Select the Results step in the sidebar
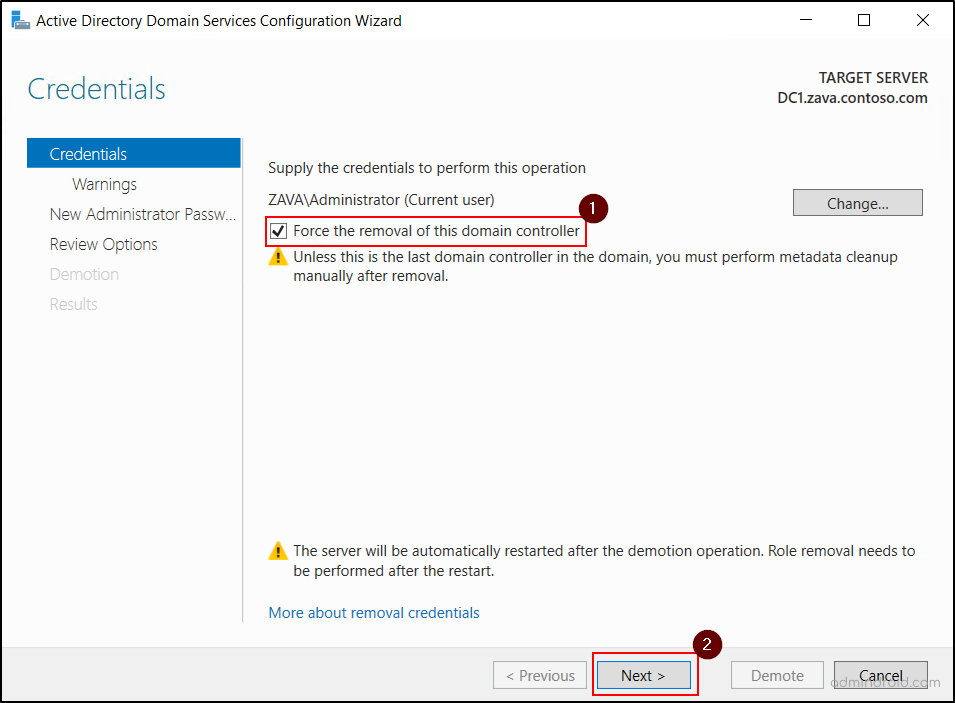This screenshot has height=703, width=955. (x=73, y=304)
